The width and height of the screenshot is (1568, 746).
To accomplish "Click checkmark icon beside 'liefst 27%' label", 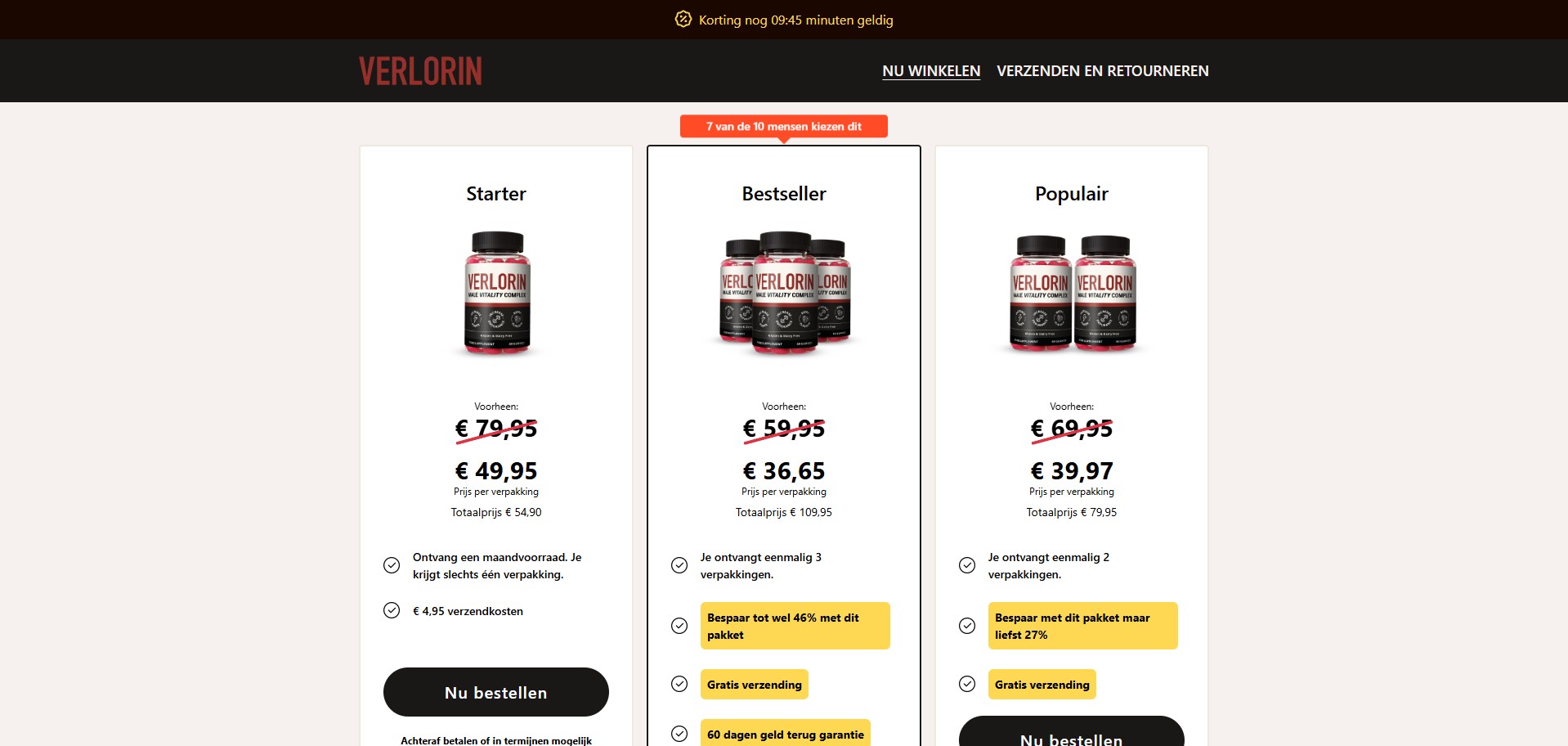I will point(967,626).
